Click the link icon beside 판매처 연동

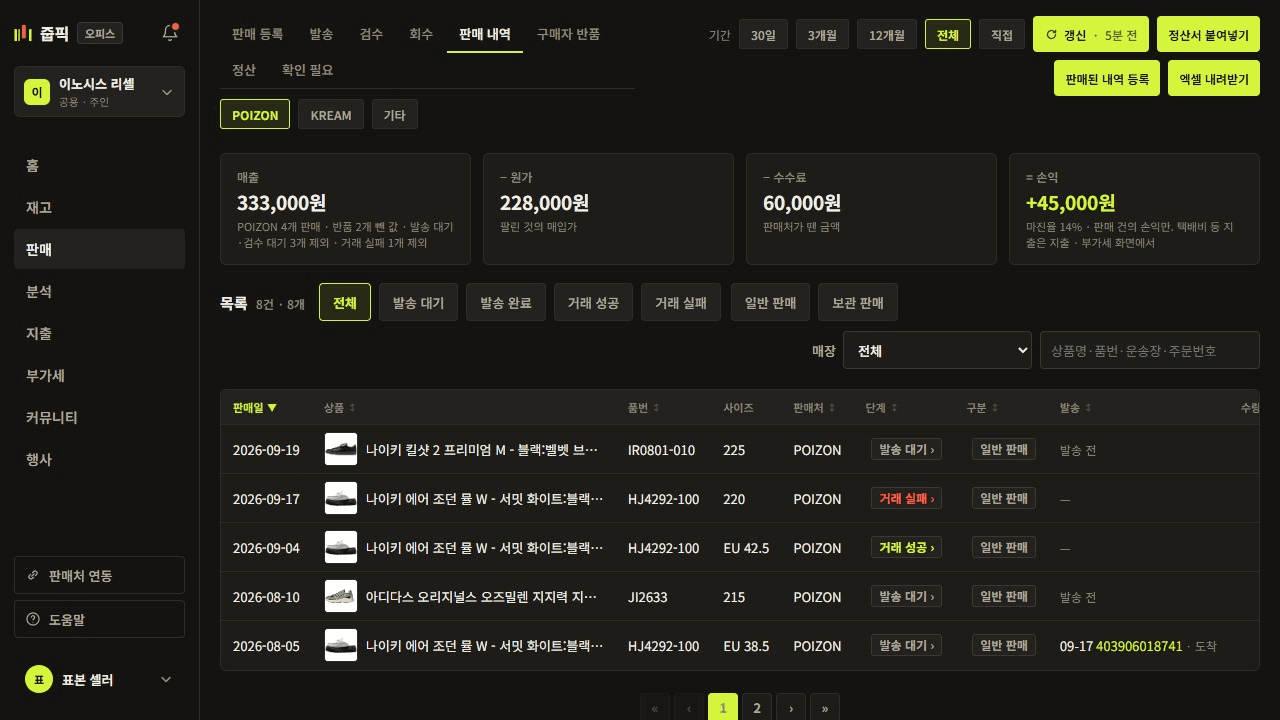(34, 575)
